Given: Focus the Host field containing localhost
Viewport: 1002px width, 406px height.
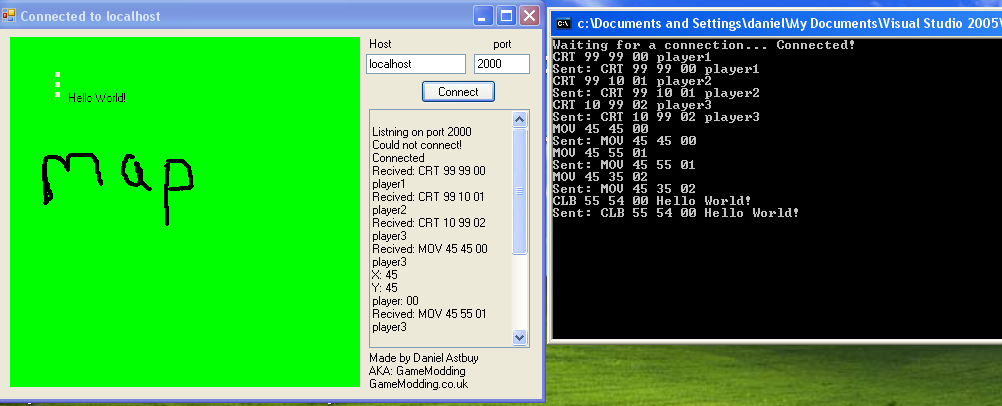Looking at the screenshot, I should (415, 64).
